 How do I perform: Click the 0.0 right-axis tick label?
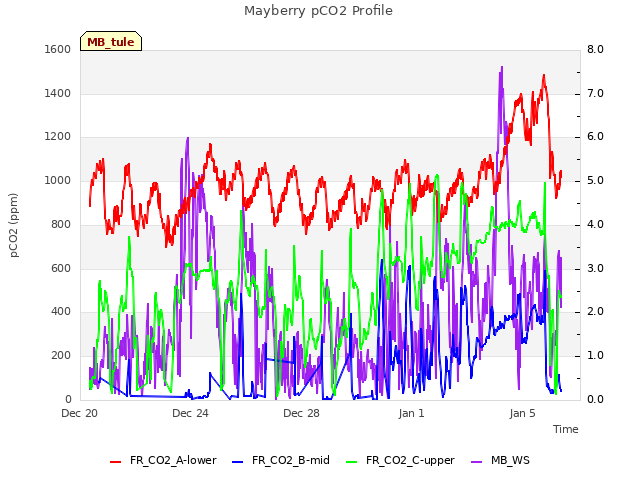(595, 399)
